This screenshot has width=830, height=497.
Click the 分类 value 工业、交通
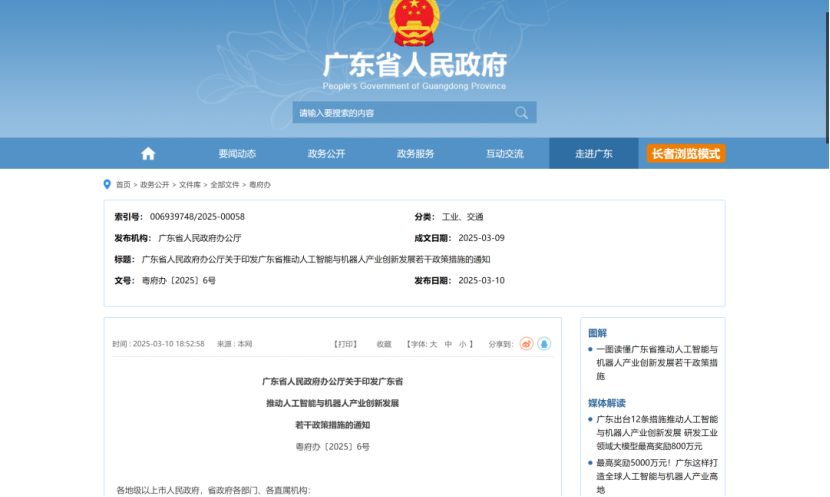[x=463, y=217]
